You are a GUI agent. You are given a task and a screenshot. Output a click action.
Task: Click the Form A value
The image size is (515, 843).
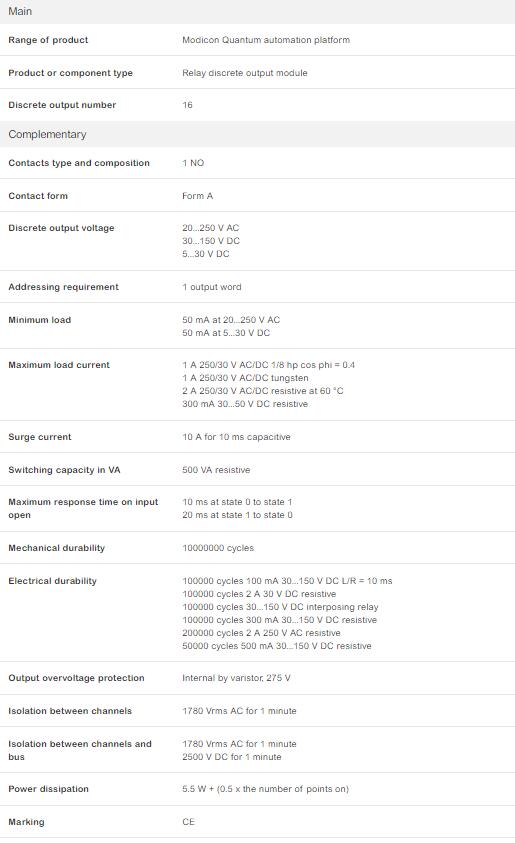pyautogui.click(x=197, y=196)
